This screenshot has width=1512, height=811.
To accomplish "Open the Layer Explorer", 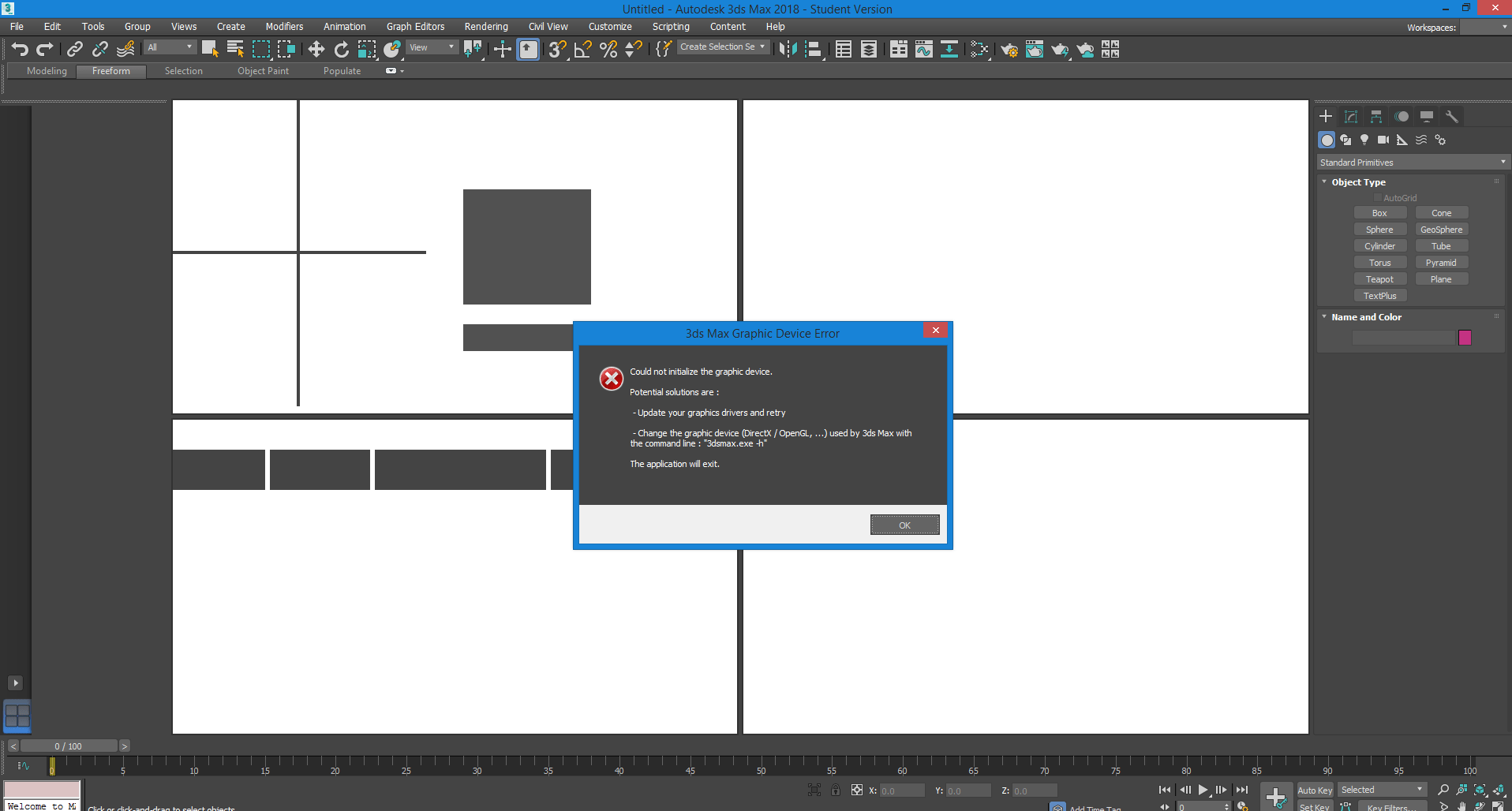I will click(x=869, y=49).
